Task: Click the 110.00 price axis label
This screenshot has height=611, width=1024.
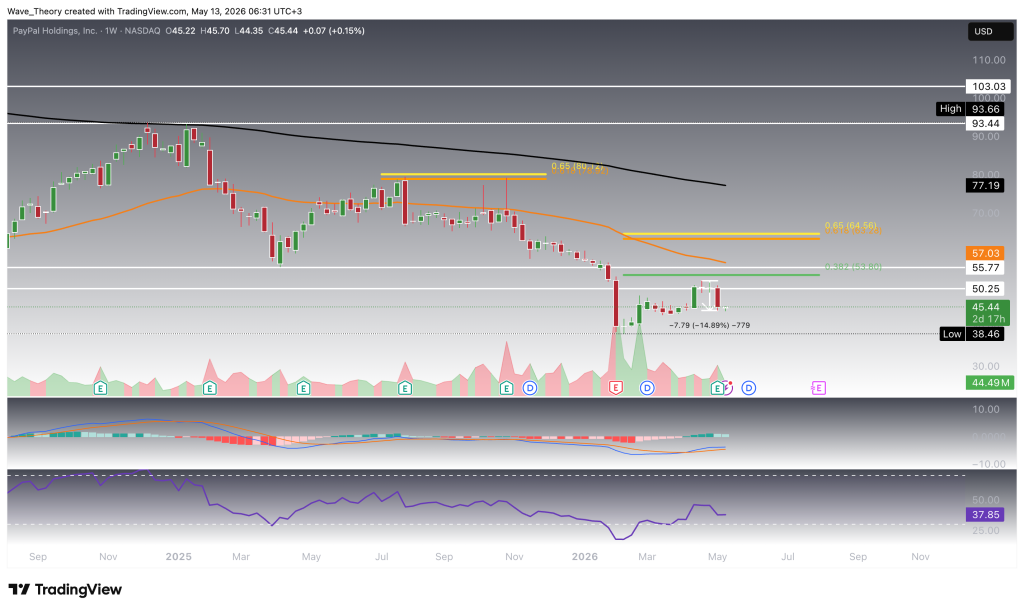Action: click(x=989, y=60)
